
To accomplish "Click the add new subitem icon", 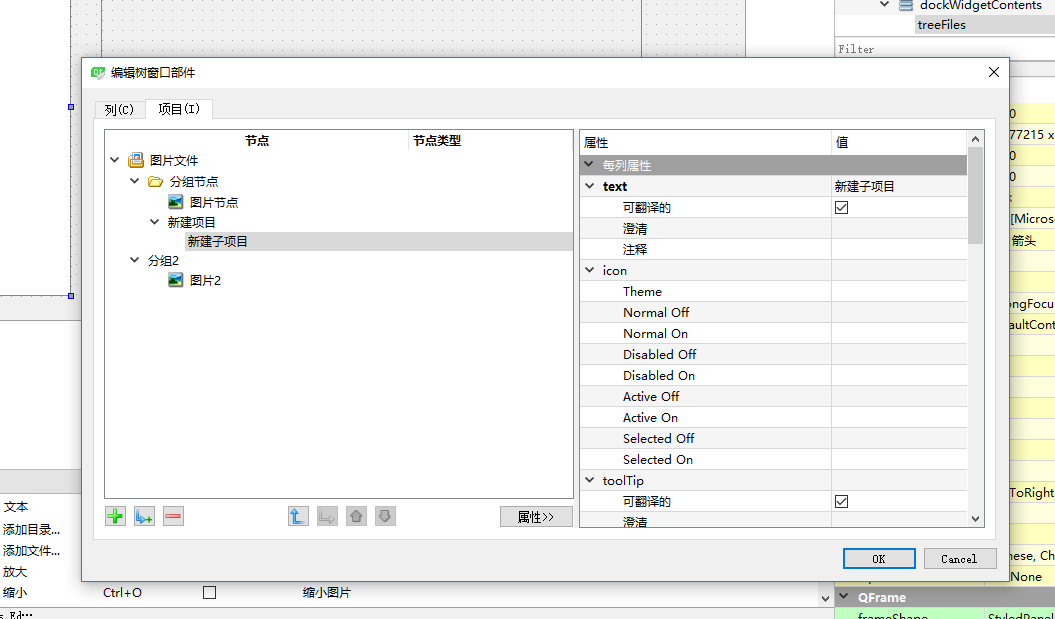I will pos(145,517).
